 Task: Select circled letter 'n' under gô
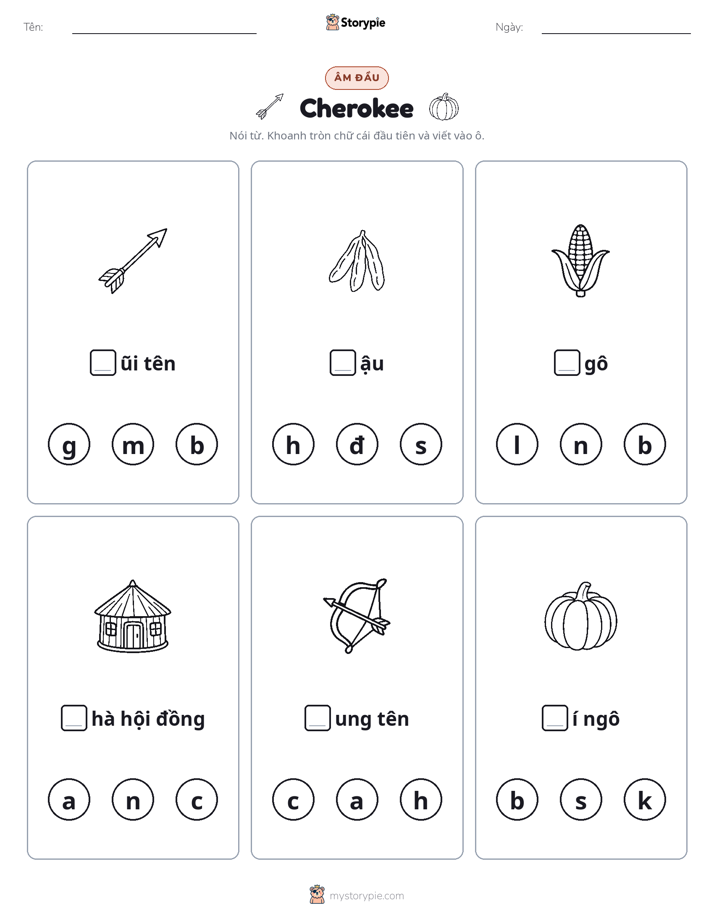pos(581,445)
